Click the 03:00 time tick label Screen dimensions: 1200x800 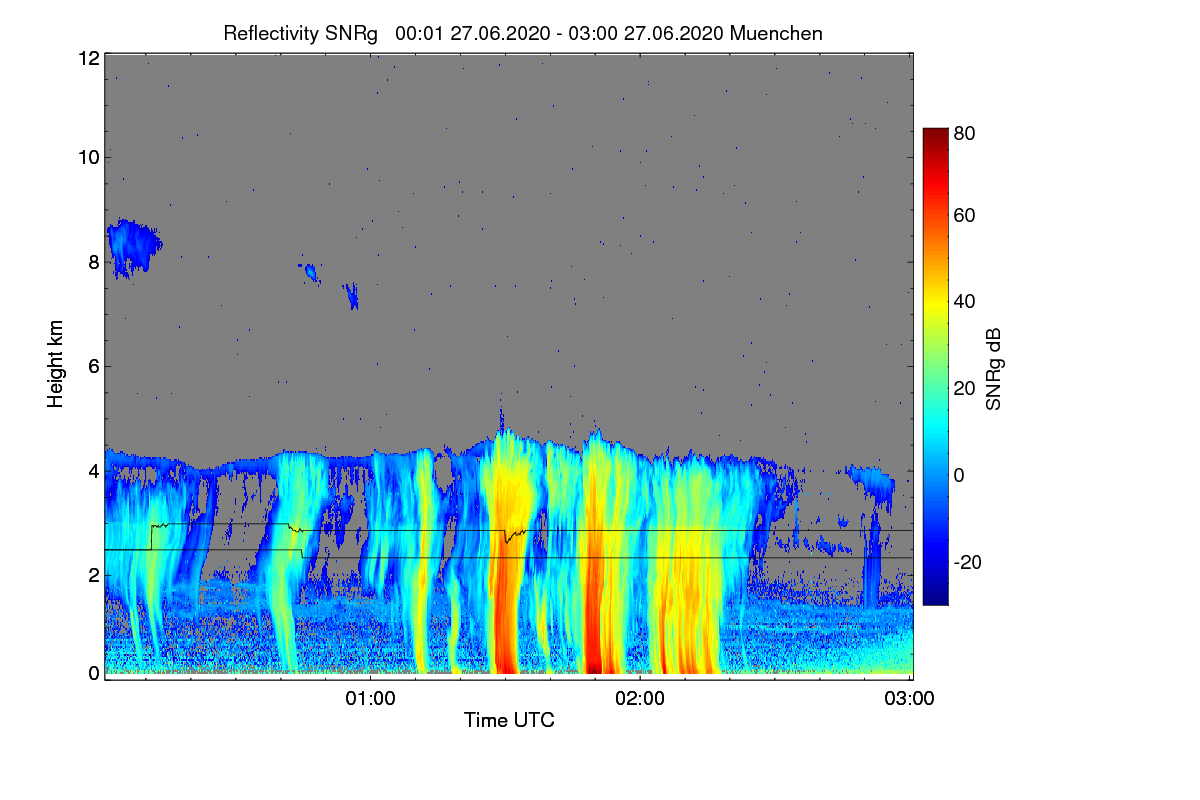point(910,699)
